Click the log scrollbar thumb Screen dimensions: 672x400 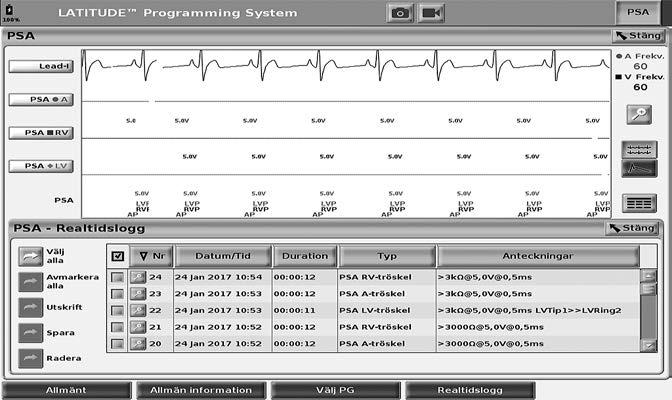tap(649, 289)
